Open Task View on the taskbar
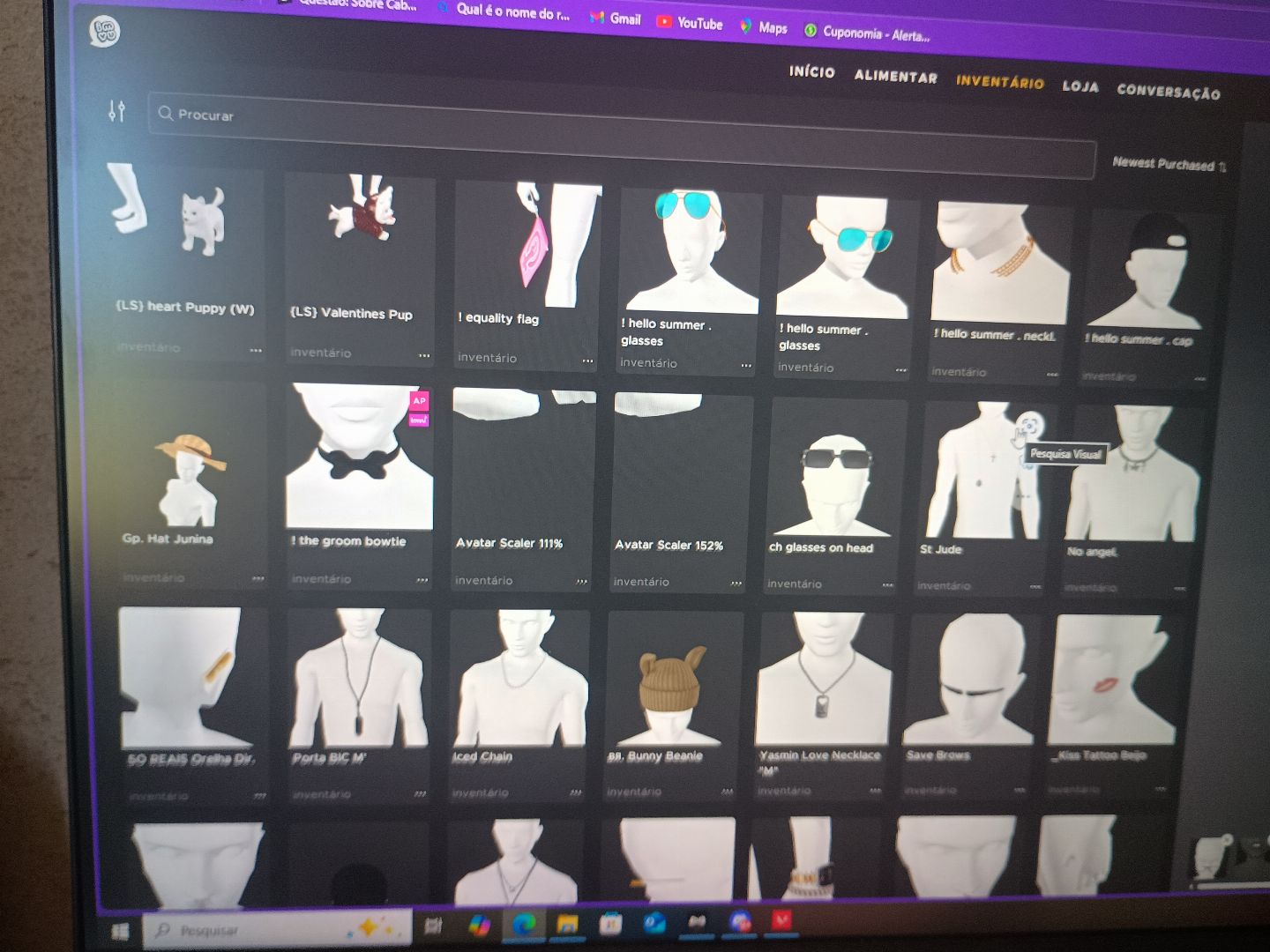Image resolution: width=1270 pixels, height=952 pixels. pos(433,926)
